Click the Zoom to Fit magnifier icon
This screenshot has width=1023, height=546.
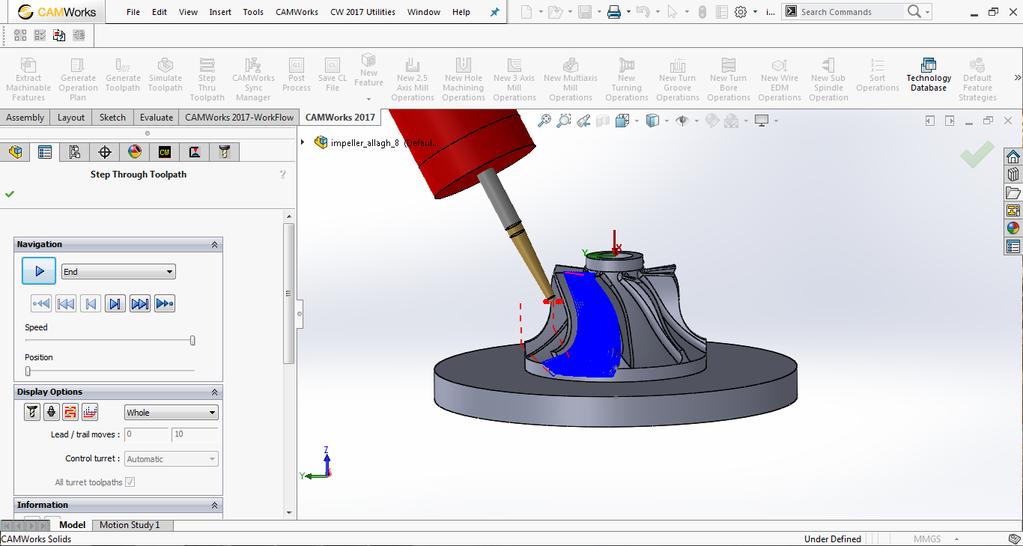pyautogui.click(x=544, y=120)
